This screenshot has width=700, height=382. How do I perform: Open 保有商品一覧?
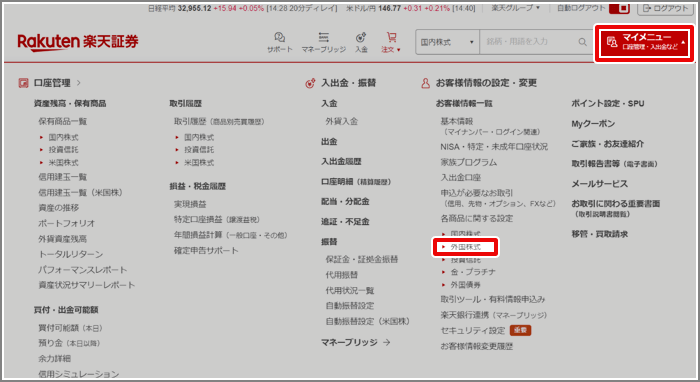62,121
